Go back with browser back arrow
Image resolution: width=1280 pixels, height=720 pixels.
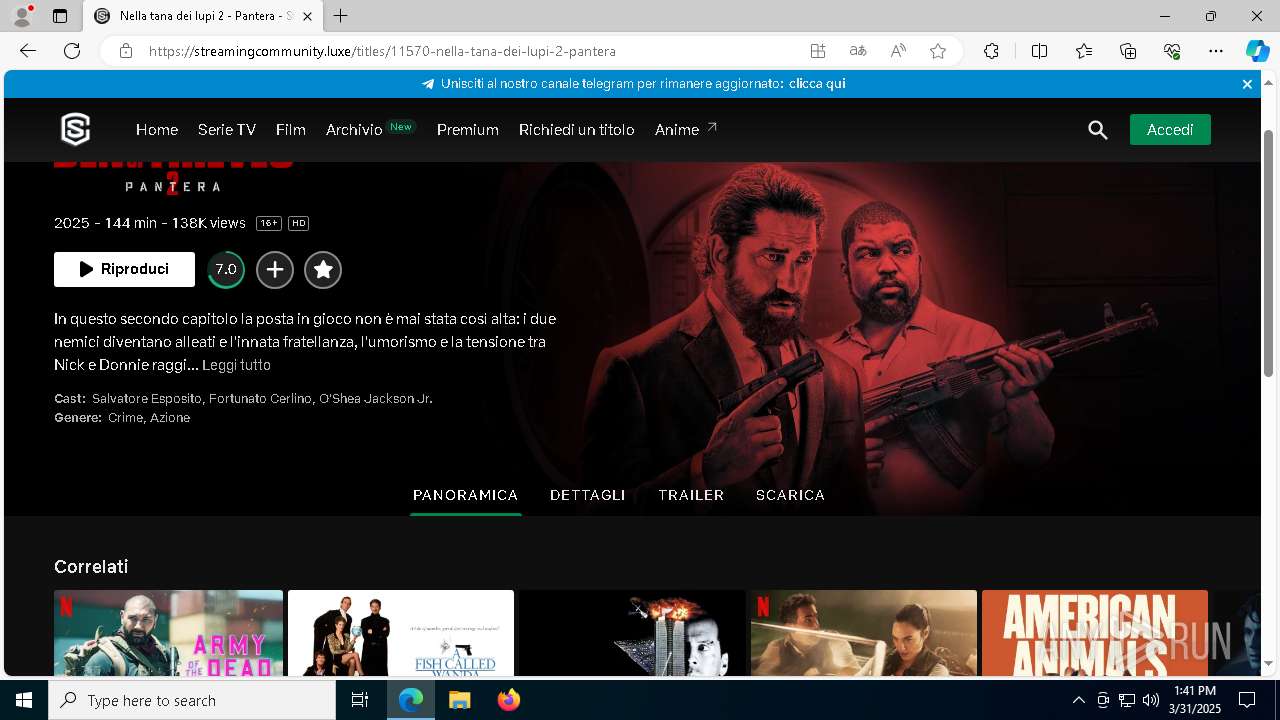pyautogui.click(x=28, y=51)
